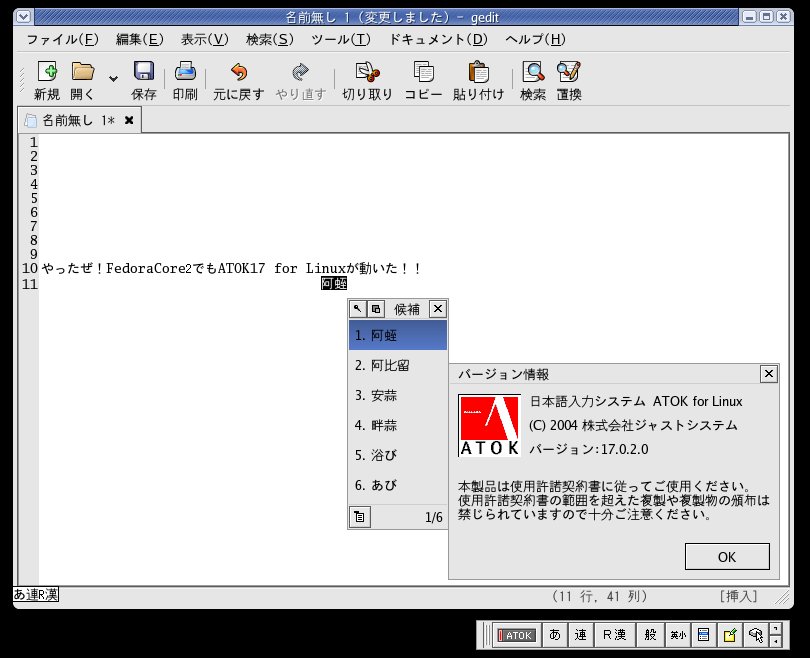Pick candidate 6. あび
810x658 pixels.
coord(398,485)
